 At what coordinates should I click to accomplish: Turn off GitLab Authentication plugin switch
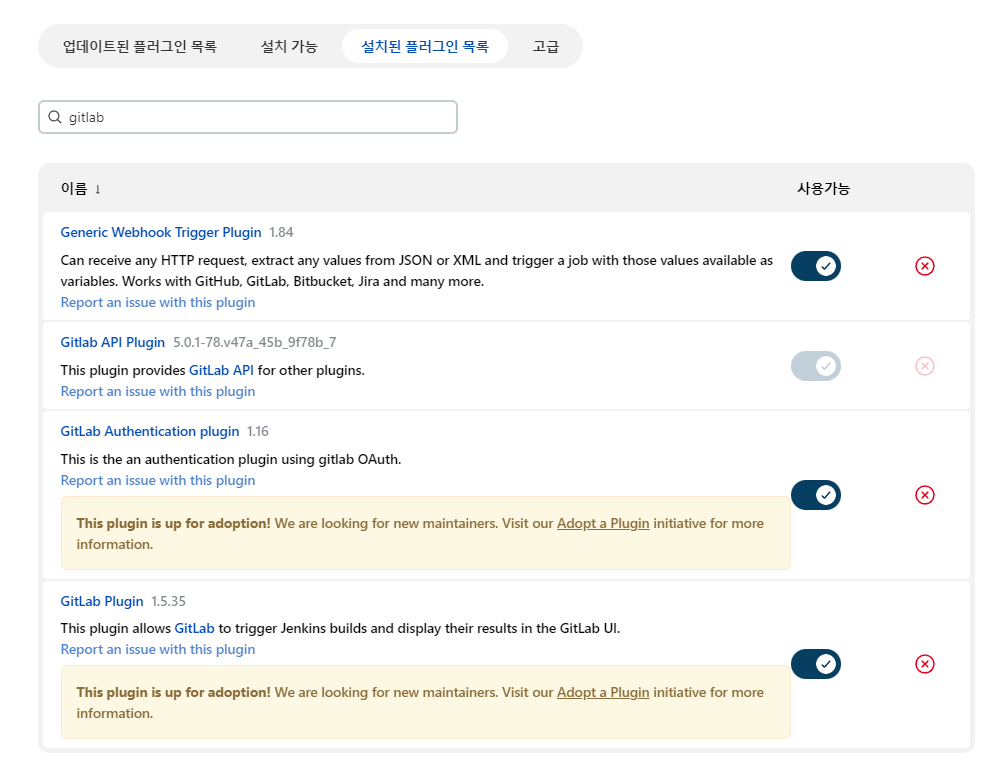[x=816, y=495]
